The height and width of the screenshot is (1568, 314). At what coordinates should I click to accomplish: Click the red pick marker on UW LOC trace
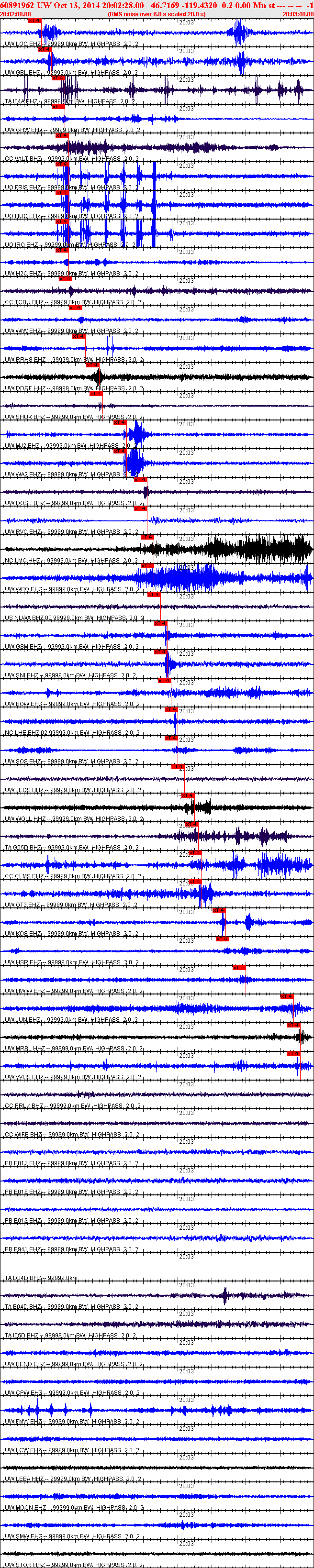[34, 20]
